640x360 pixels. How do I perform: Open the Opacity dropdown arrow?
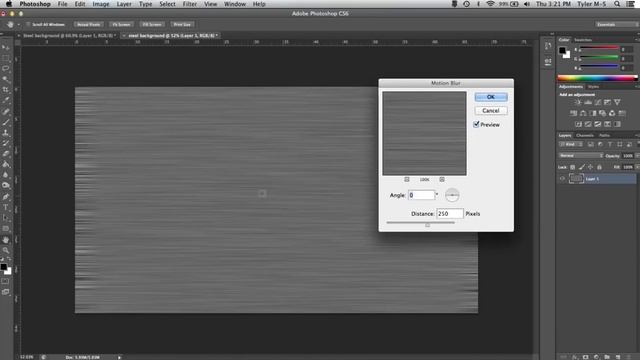(x=637, y=156)
